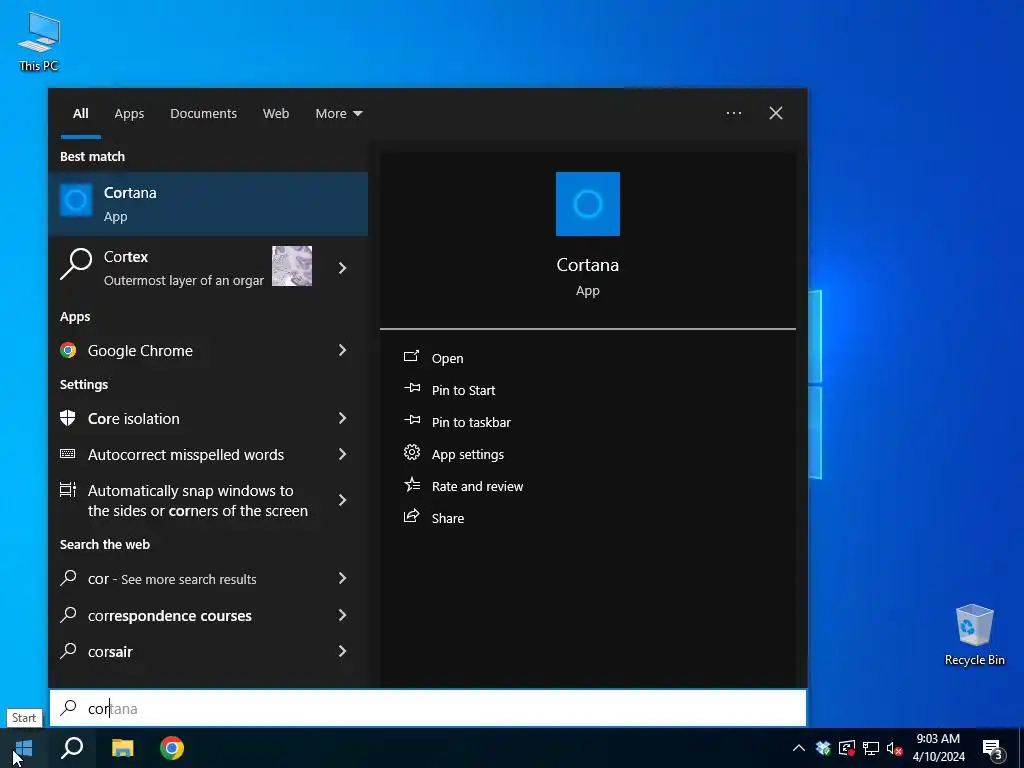Click the Pin to Start pin icon

[411, 388]
